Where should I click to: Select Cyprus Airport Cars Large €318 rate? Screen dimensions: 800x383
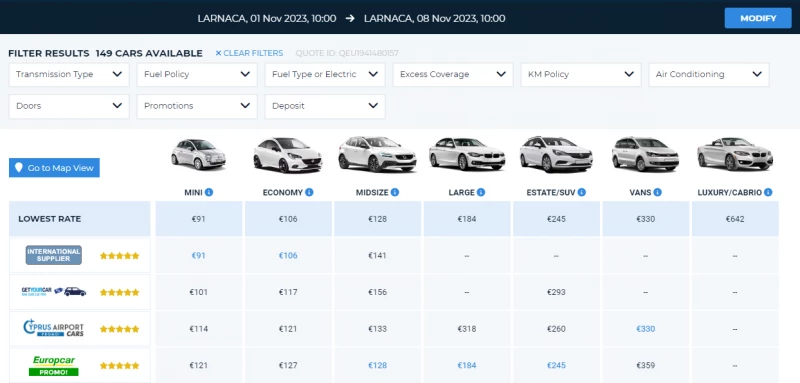(x=467, y=329)
